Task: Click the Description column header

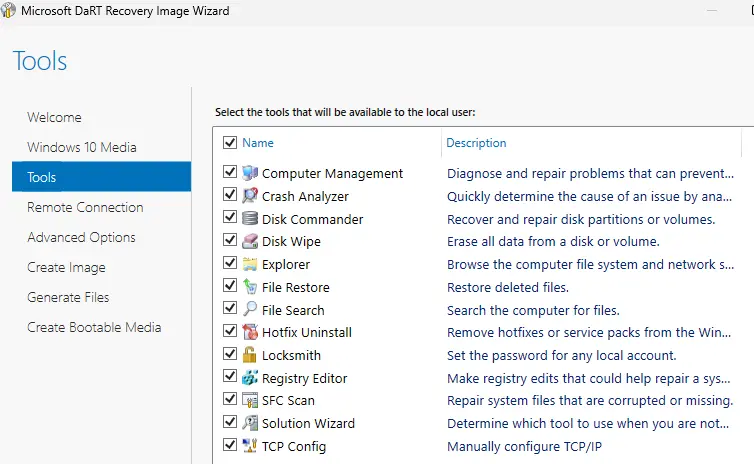Action: pyautogui.click(x=476, y=143)
